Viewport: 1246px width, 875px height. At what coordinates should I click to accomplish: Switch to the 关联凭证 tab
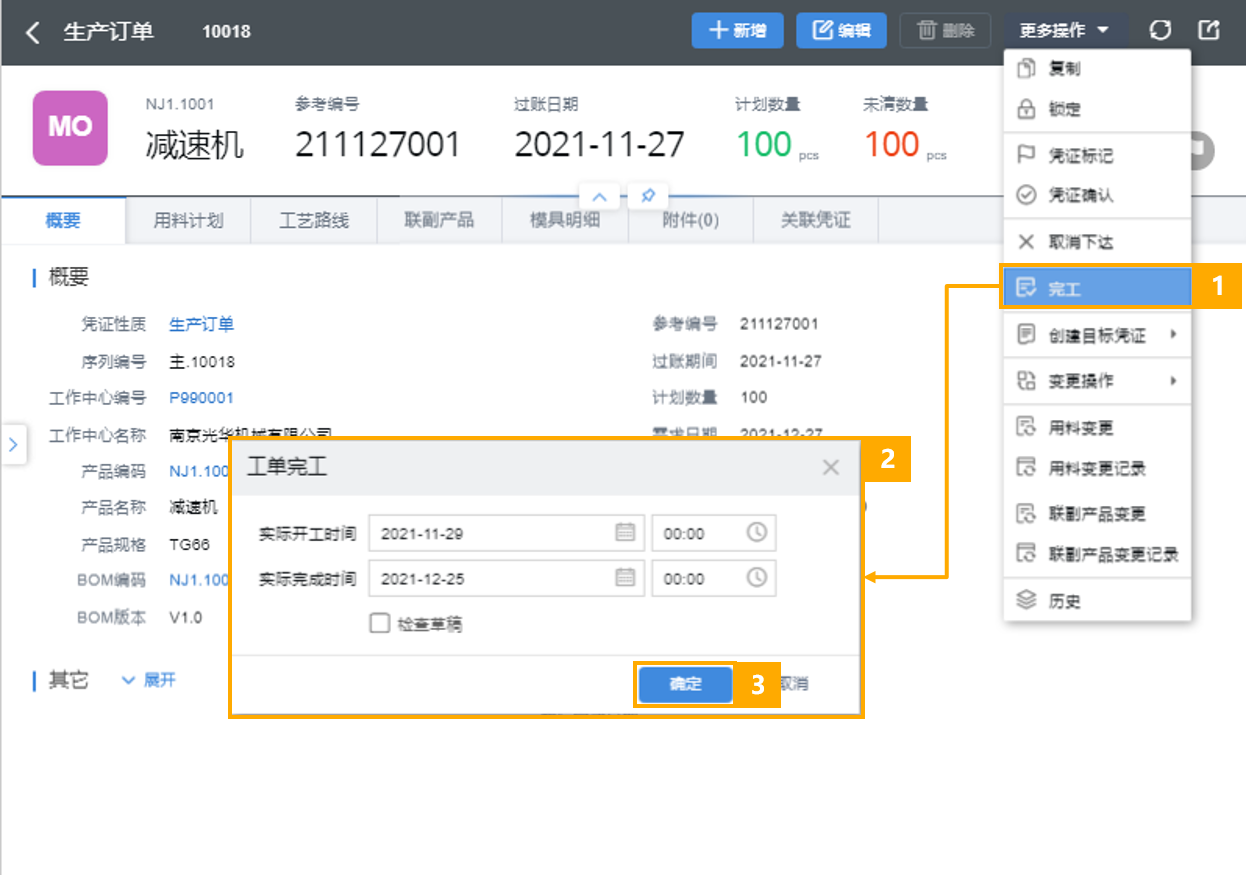(x=816, y=221)
